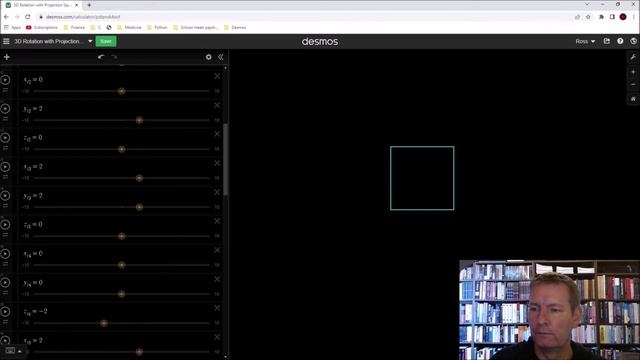Open a new browser tab
The image size is (640, 360).
click(x=89, y=5)
